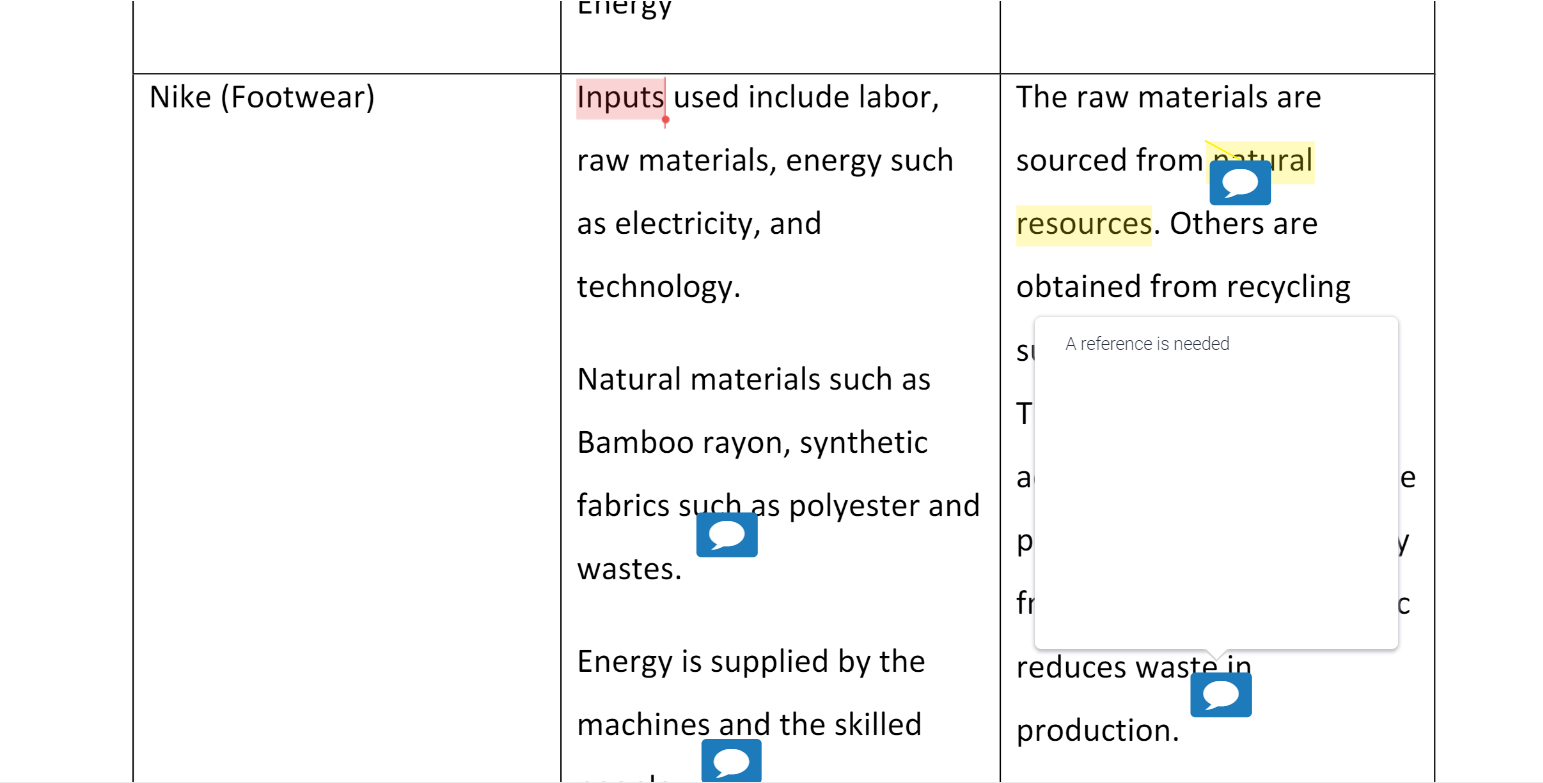The height and width of the screenshot is (783, 1543).
Task: Click the line 'raw materials, energy such'
Action: [765, 161]
